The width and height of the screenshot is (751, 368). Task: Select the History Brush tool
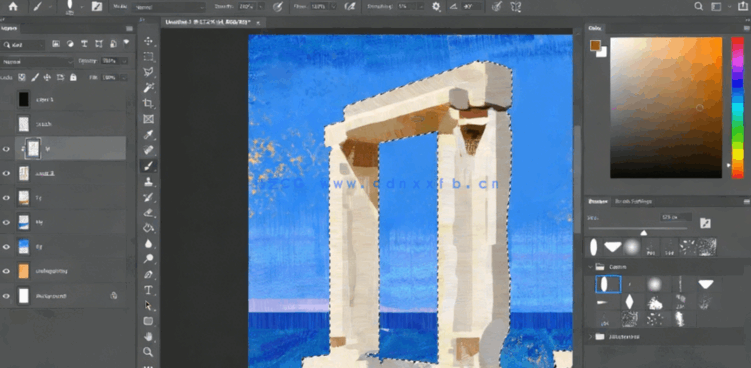[148, 197]
